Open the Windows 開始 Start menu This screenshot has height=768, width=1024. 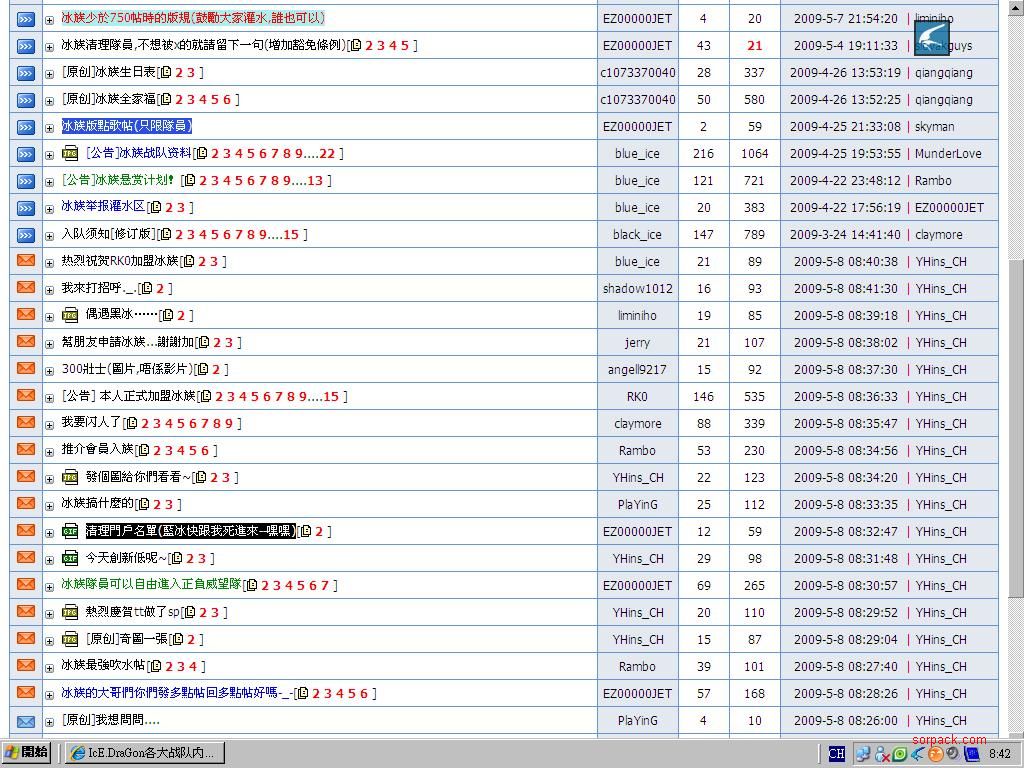(25, 753)
